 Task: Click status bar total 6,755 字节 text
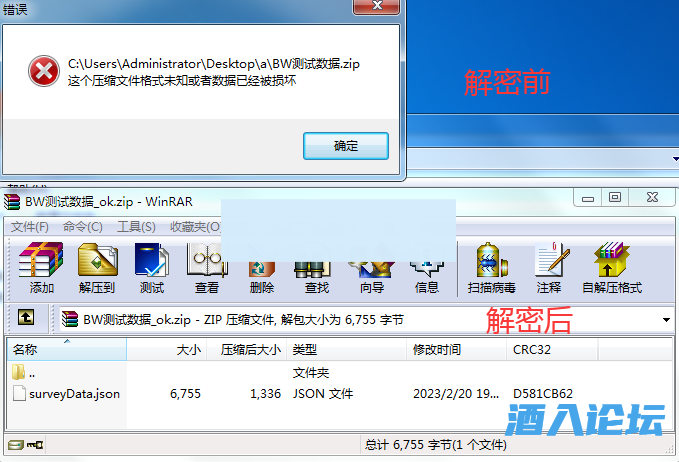tap(435, 445)
